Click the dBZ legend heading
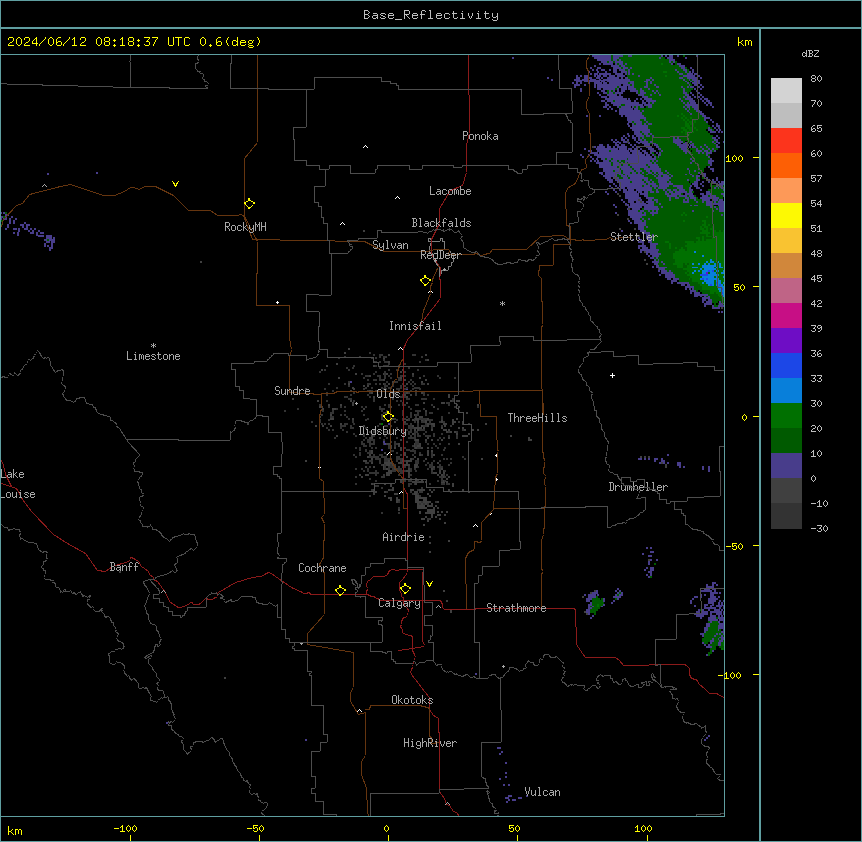The image size is (862, 842). 810,54
